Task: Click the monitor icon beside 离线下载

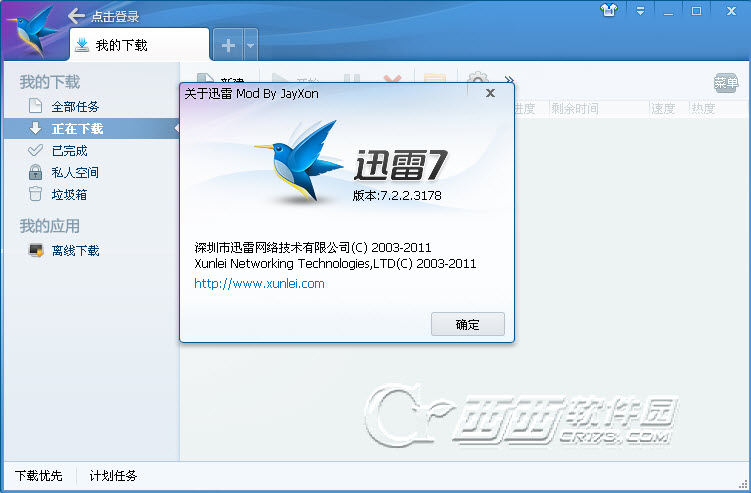Action: pos(36,250)
